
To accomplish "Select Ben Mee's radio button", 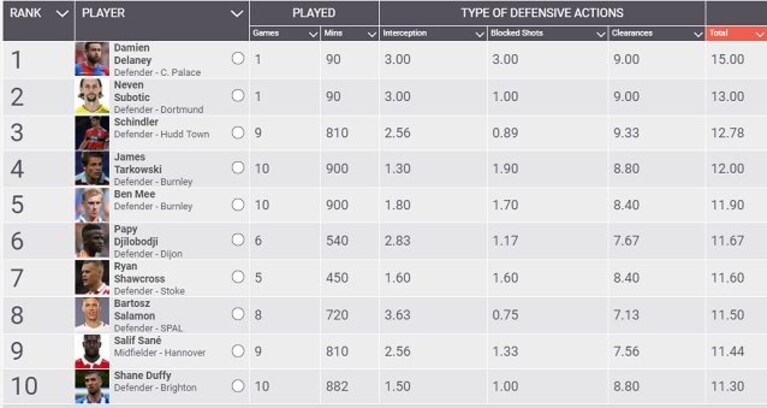I will (x=238, y=204).
